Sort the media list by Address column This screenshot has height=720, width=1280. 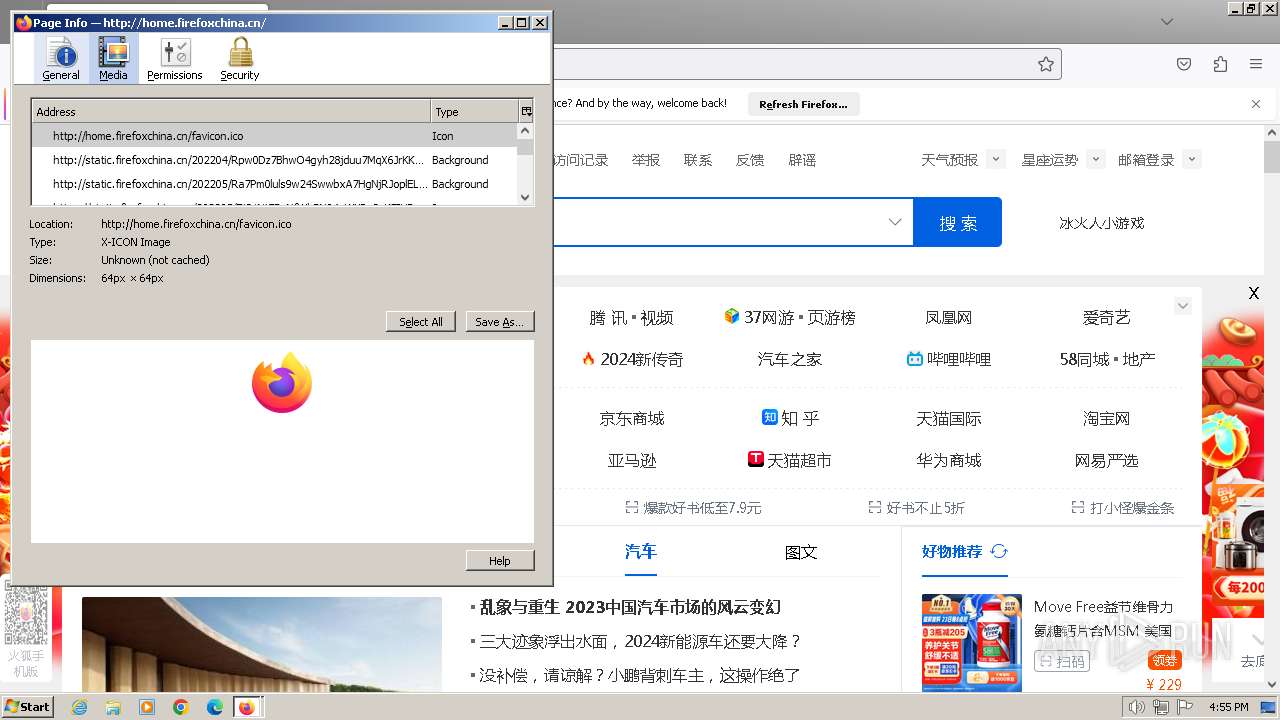[x=231, y=112]
